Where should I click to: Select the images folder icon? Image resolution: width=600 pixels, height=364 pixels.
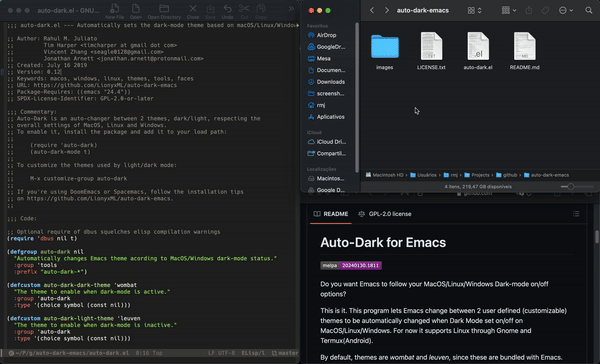coord(385,47)
